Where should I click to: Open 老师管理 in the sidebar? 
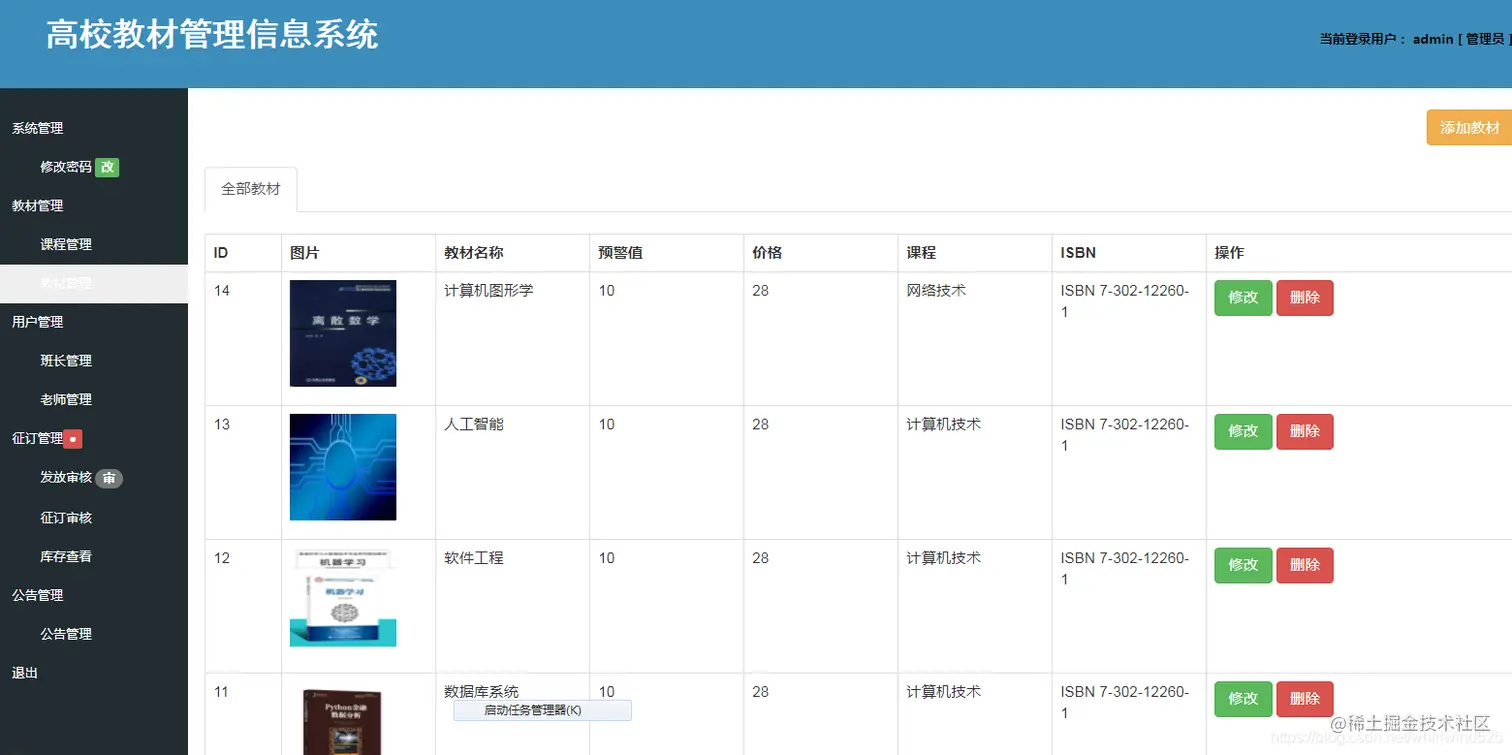[66, 399]
